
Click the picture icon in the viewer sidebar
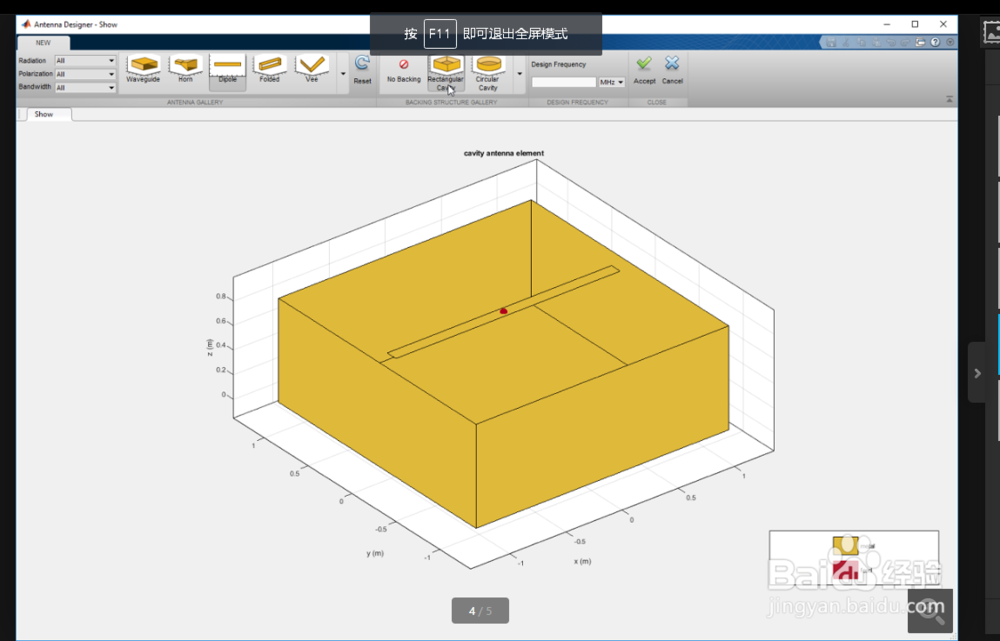pyautogui.click(x=991, y=31)
